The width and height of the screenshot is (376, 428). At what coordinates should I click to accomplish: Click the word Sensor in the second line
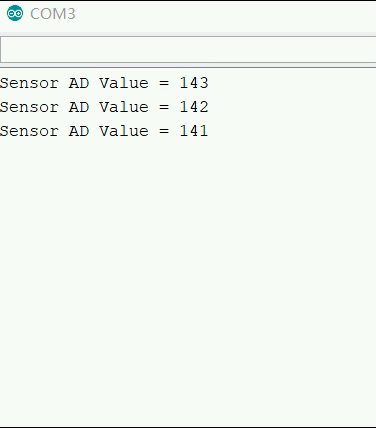pyautogui.click(x=29, y=107)
